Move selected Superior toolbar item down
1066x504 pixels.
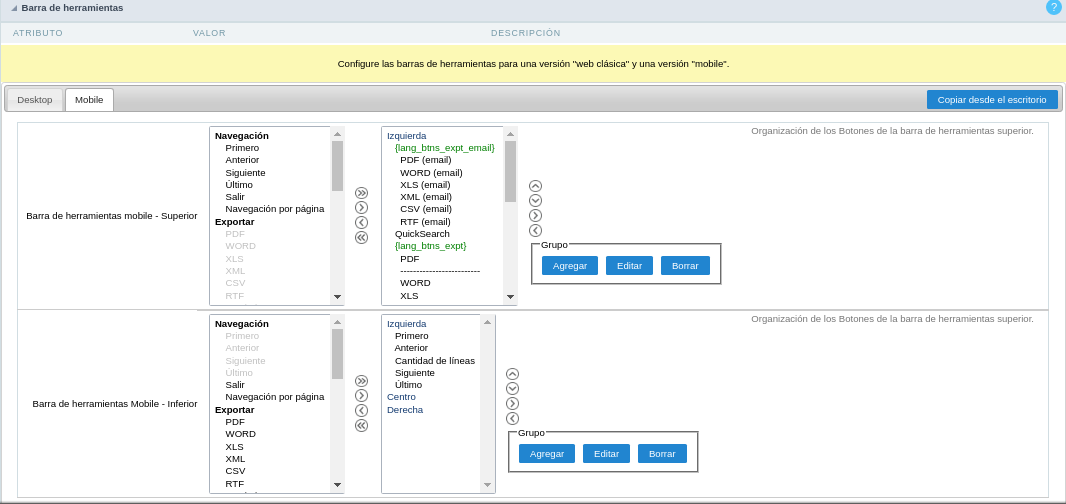pyautogui.click(x=535, y=200)
